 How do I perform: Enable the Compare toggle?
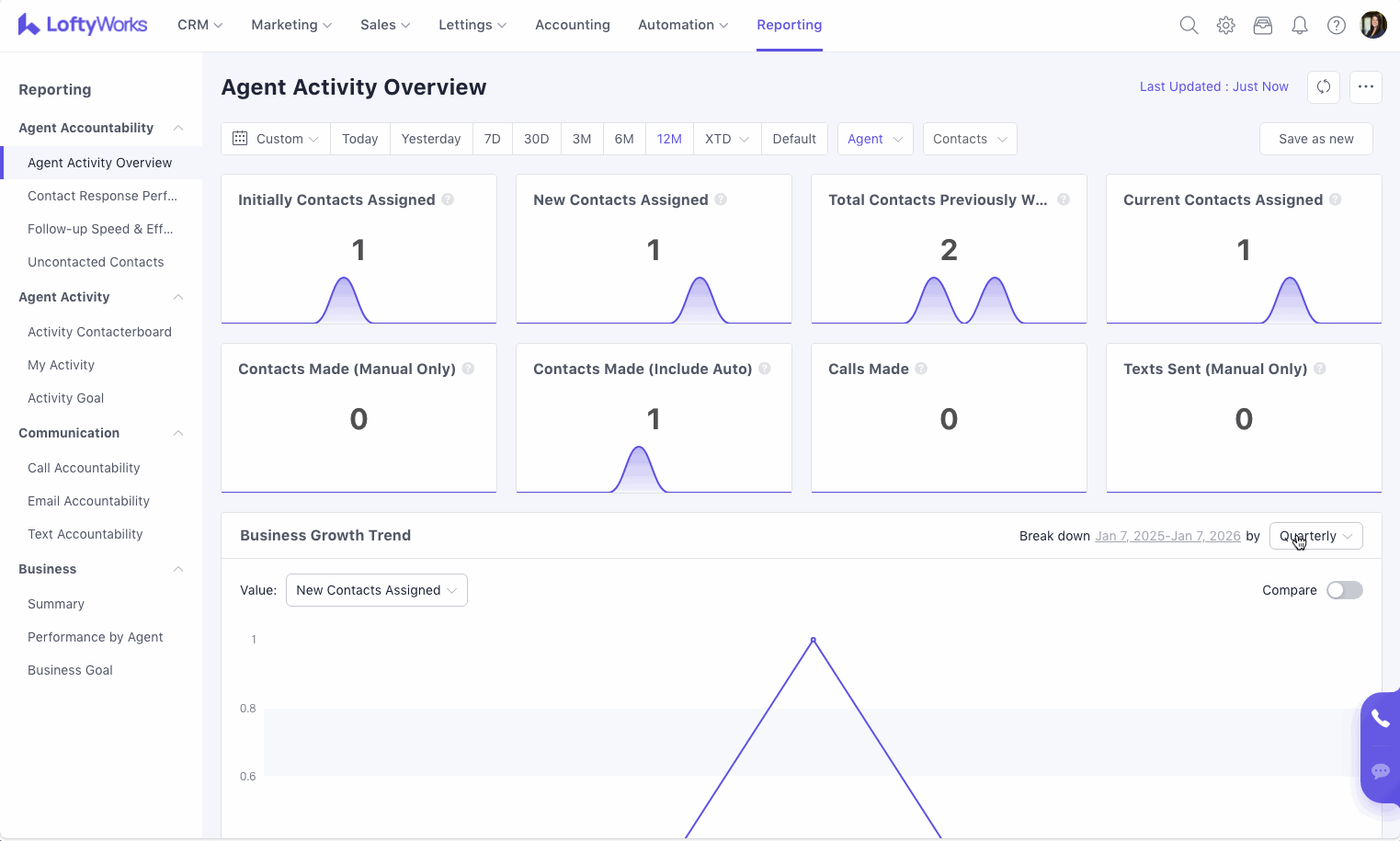pyautogui.click(x=1344, y=590)
